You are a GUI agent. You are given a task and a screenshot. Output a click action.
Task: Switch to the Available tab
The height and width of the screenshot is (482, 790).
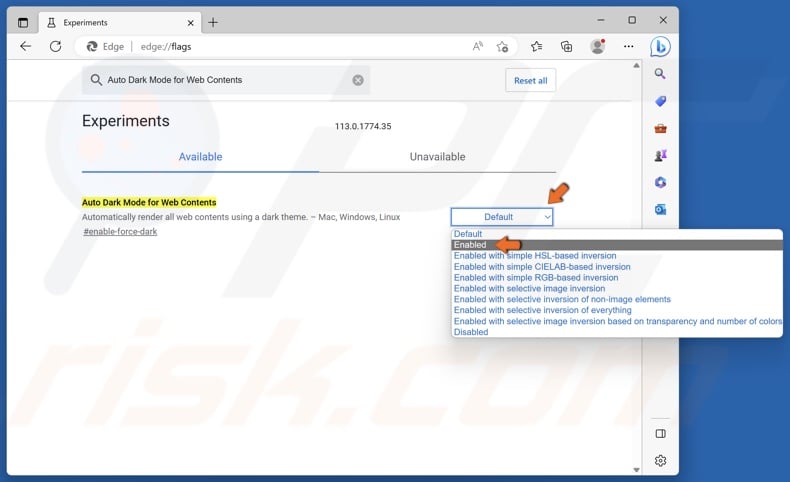pyautogui.click(x=200, y=157)
